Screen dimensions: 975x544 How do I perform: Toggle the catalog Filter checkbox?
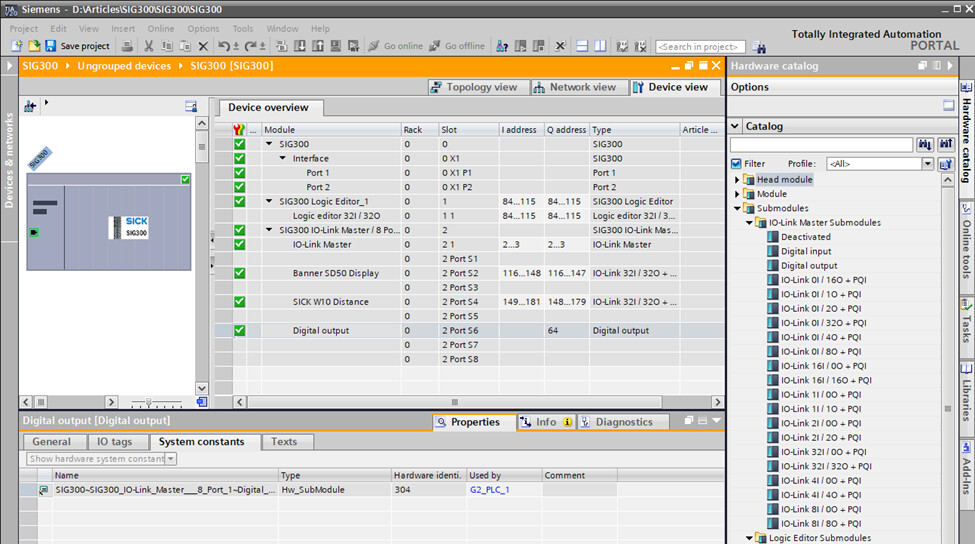coord(736,164)
